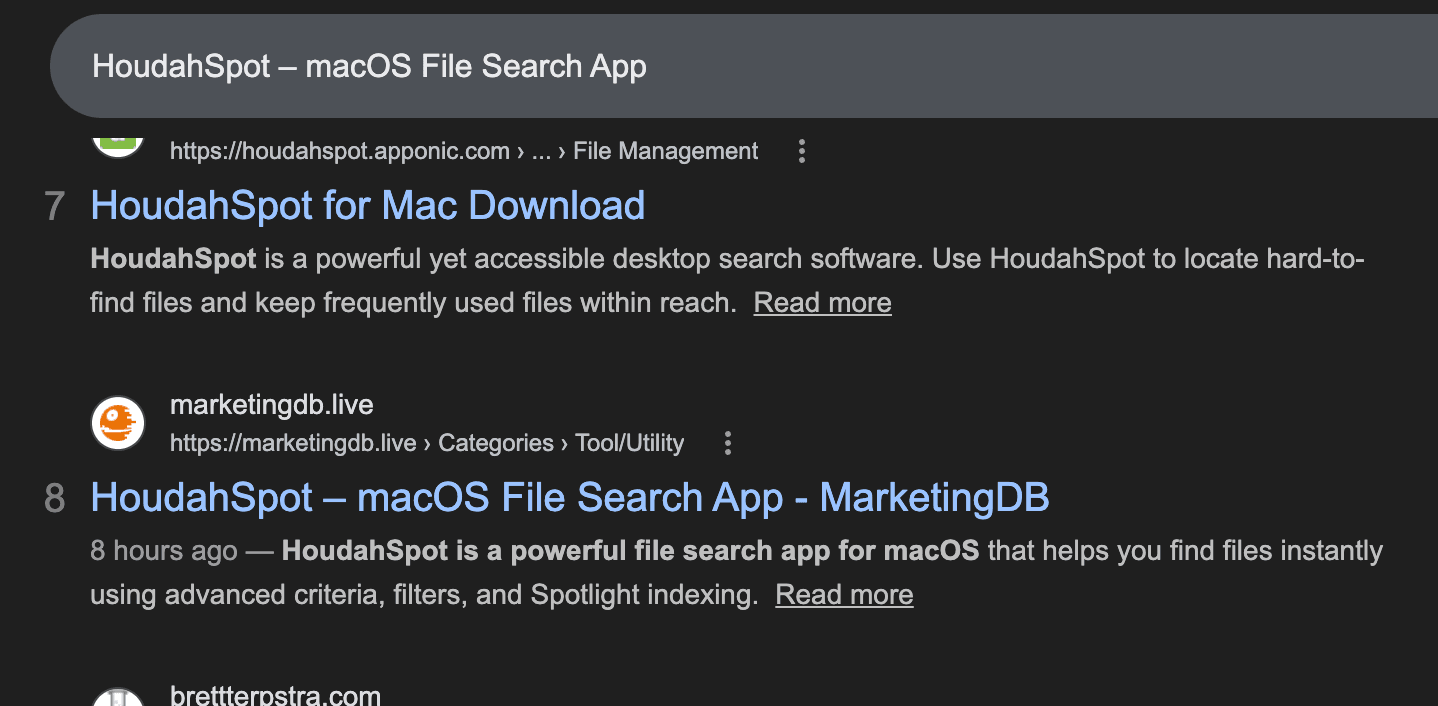Open three-dot options beside marketingdb.live URL
The width and height of the screenshot is (1438, 706).
tap(728, 443)
